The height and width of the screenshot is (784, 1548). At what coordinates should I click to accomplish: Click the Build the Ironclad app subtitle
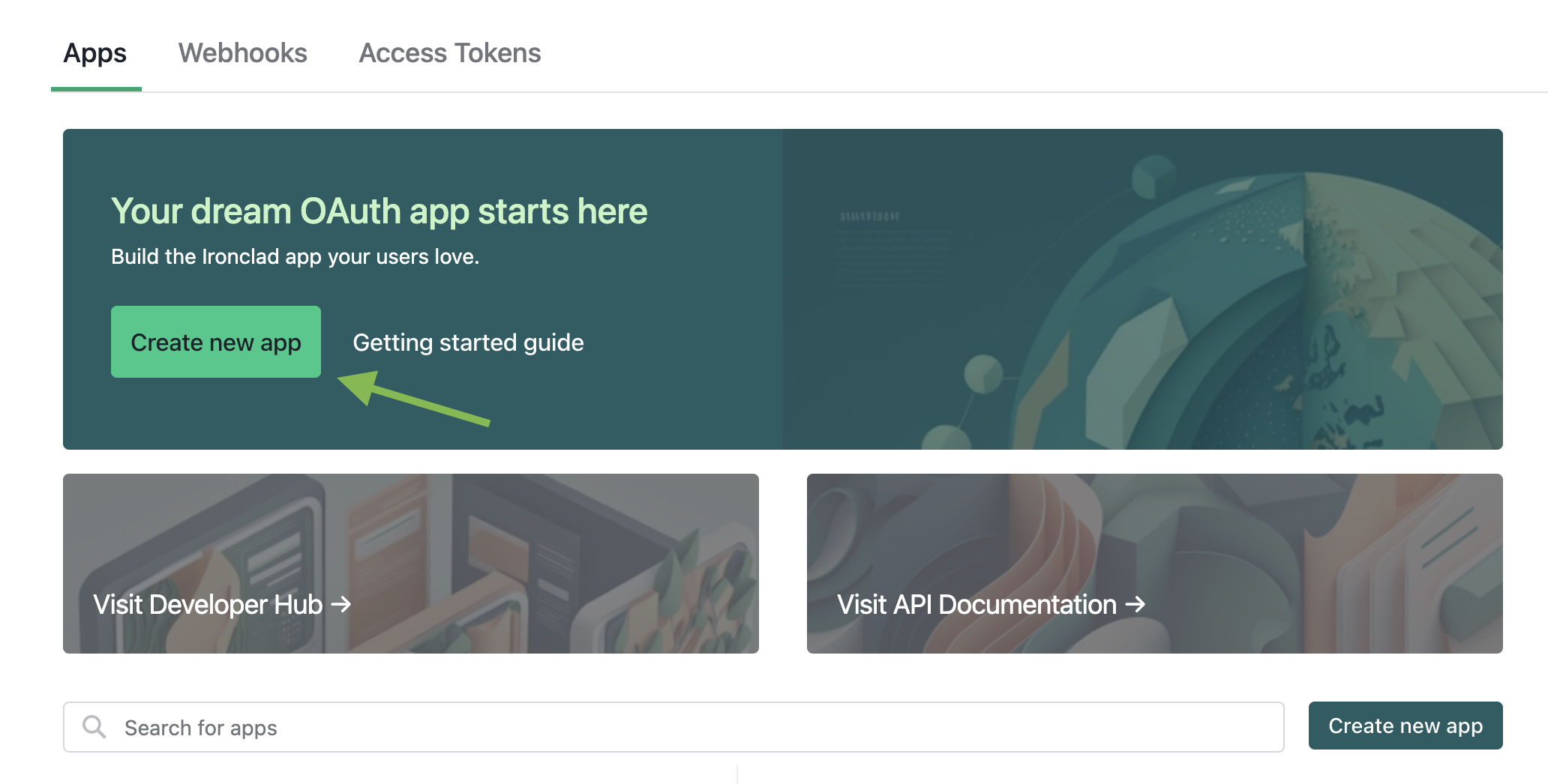[x=295, y=257]
